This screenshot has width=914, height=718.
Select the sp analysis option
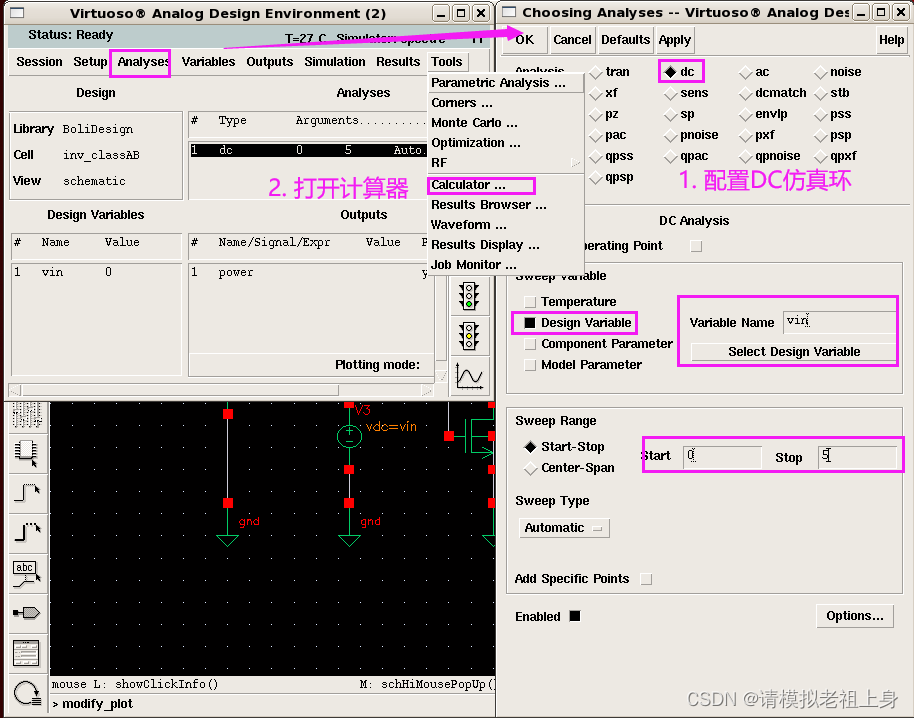(680, 114)
